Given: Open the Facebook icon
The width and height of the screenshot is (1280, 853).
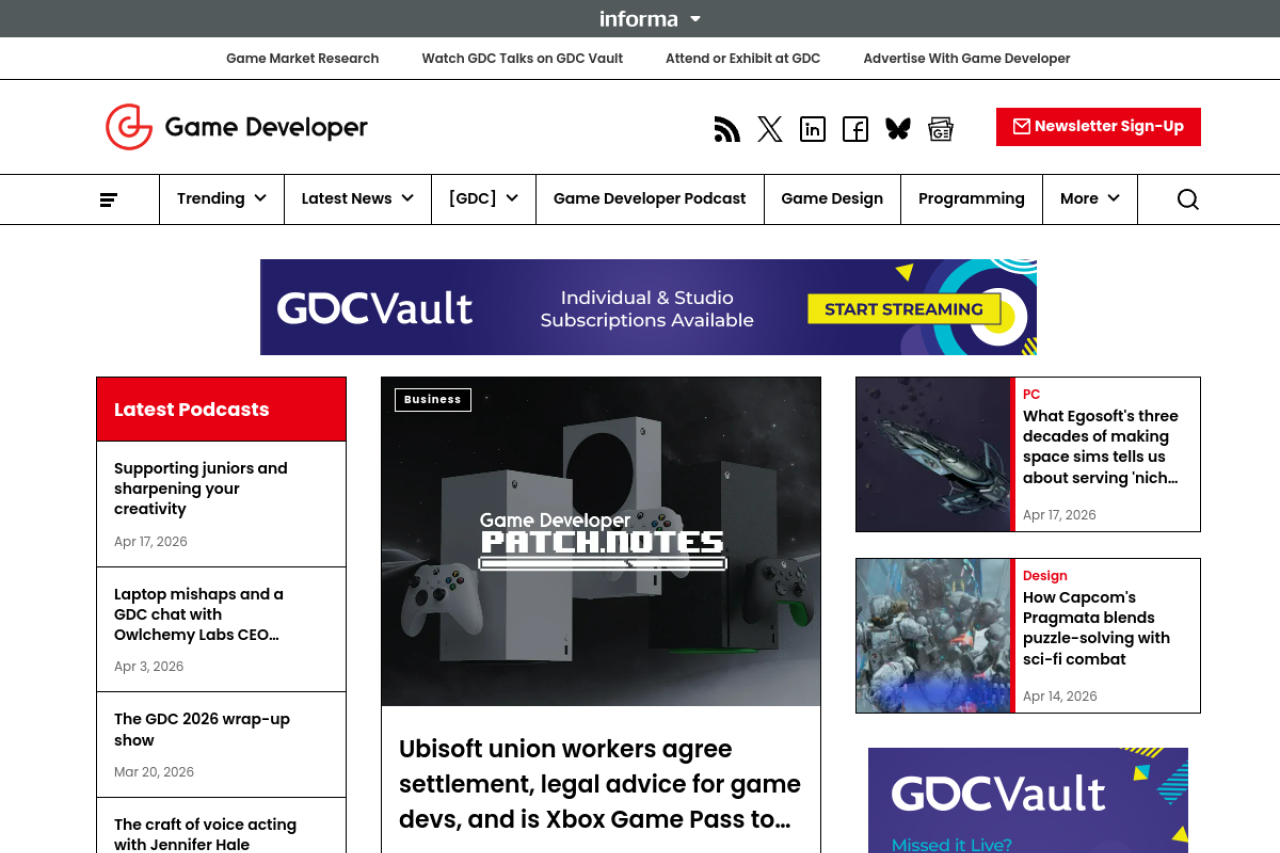Looking at the screenshot, I should pyautogui.click(x=855, y=129).
